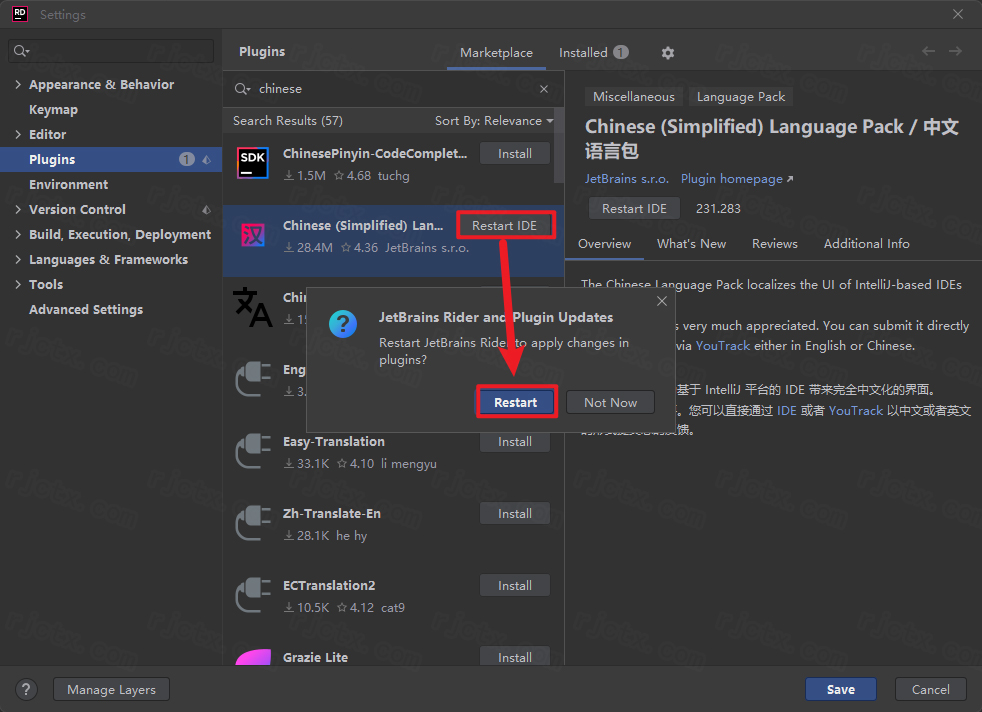The height and width of the screenshot is (712, 982).
Task: Select the translate-symbol plugin icon
Action: pyautogui.click(x=253, y=307)
